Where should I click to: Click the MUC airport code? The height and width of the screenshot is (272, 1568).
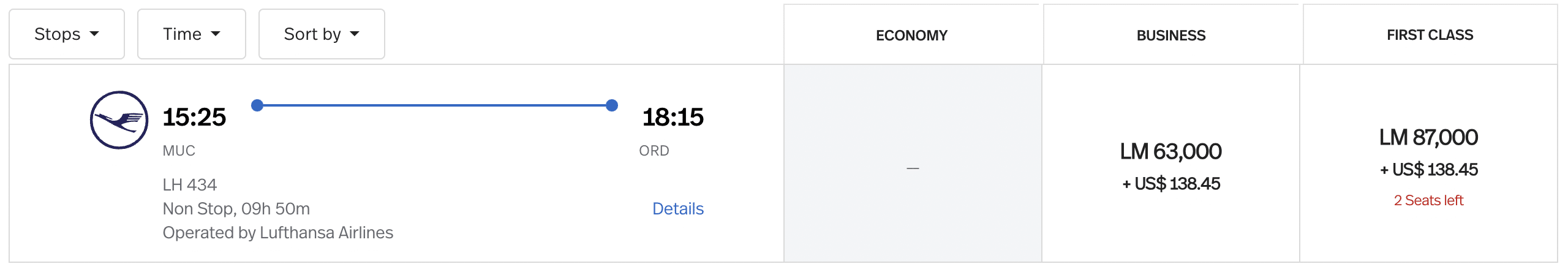click(179, 151)
